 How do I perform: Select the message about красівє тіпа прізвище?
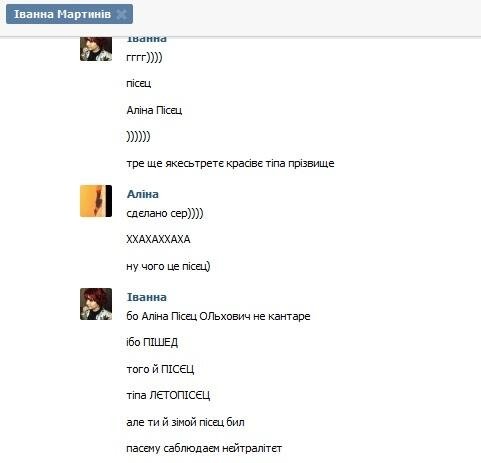click(x=230, y=163)
